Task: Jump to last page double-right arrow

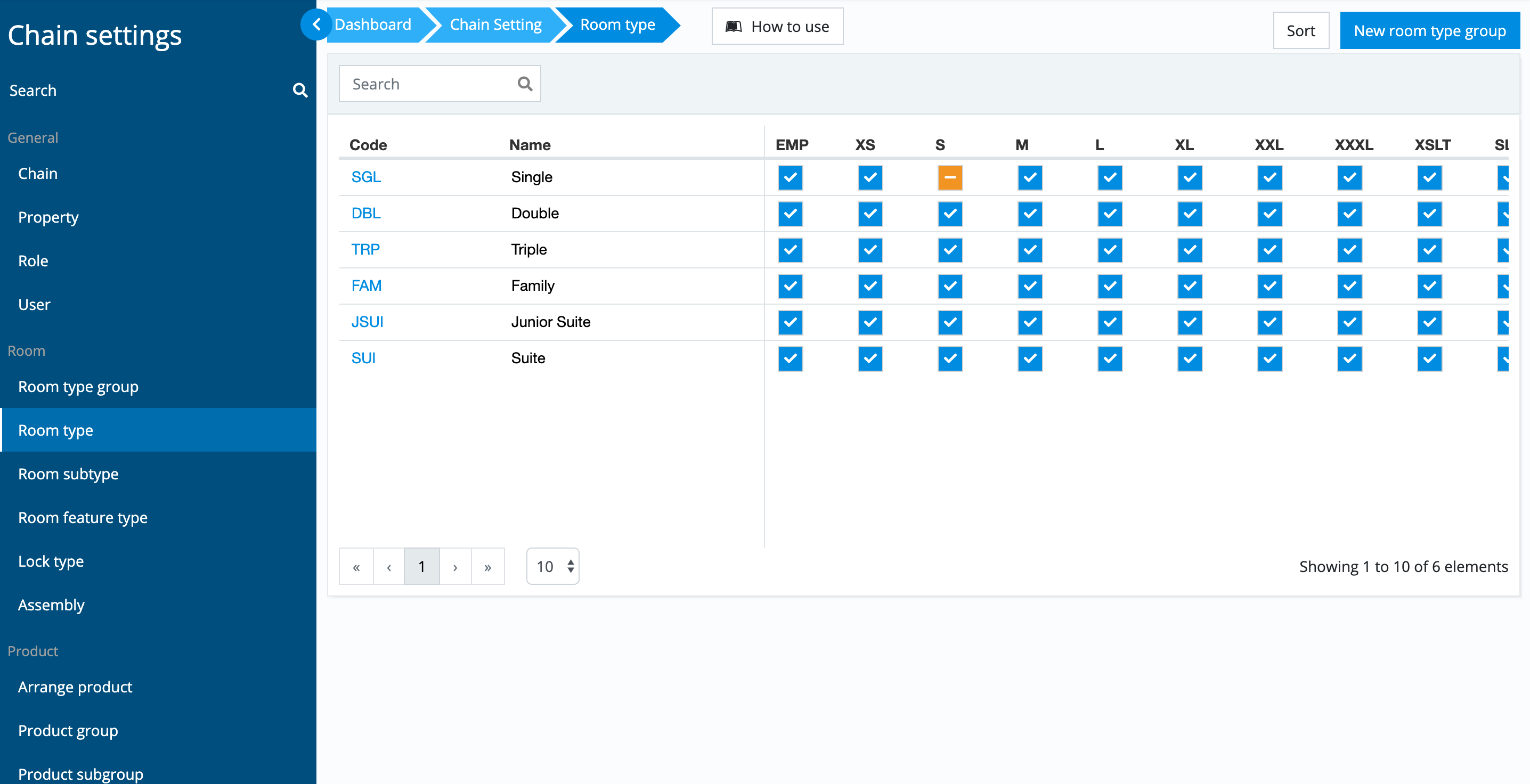Action: coord(487,567)
